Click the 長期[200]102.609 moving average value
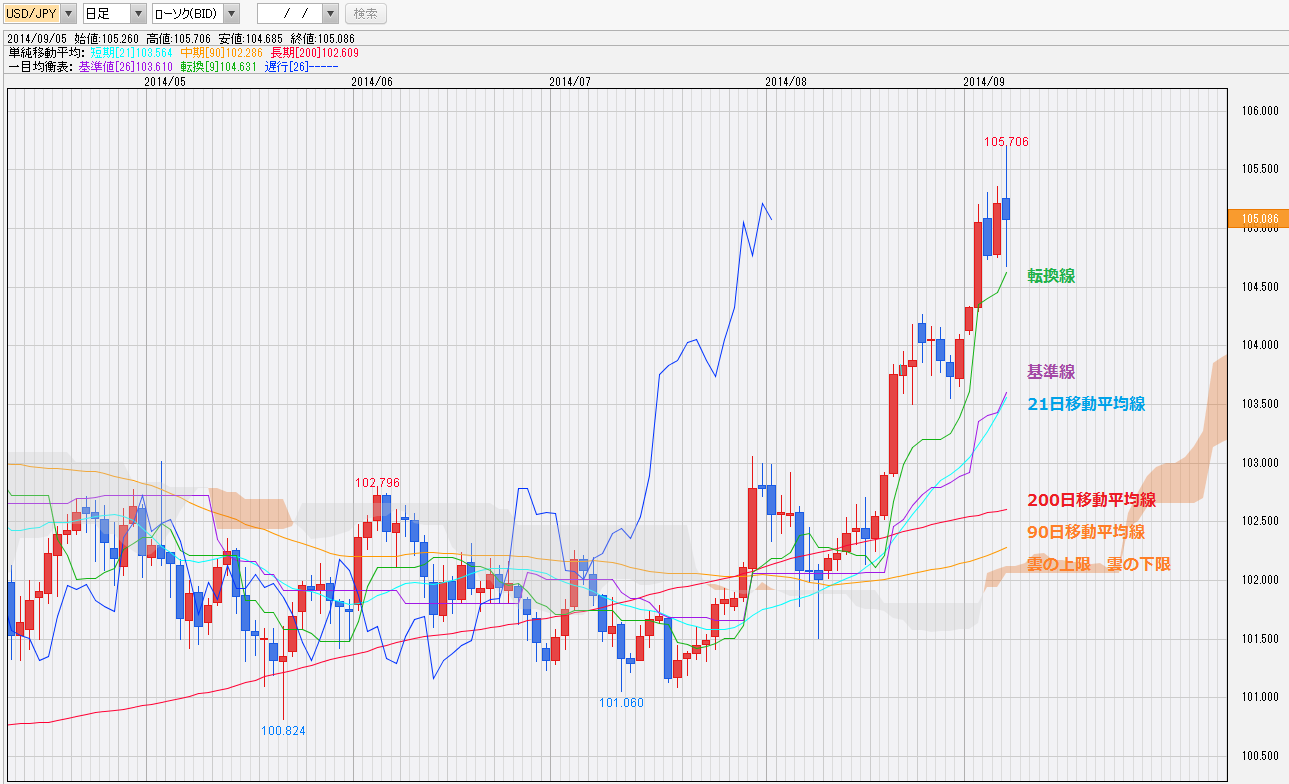 [x=314, y=52]
